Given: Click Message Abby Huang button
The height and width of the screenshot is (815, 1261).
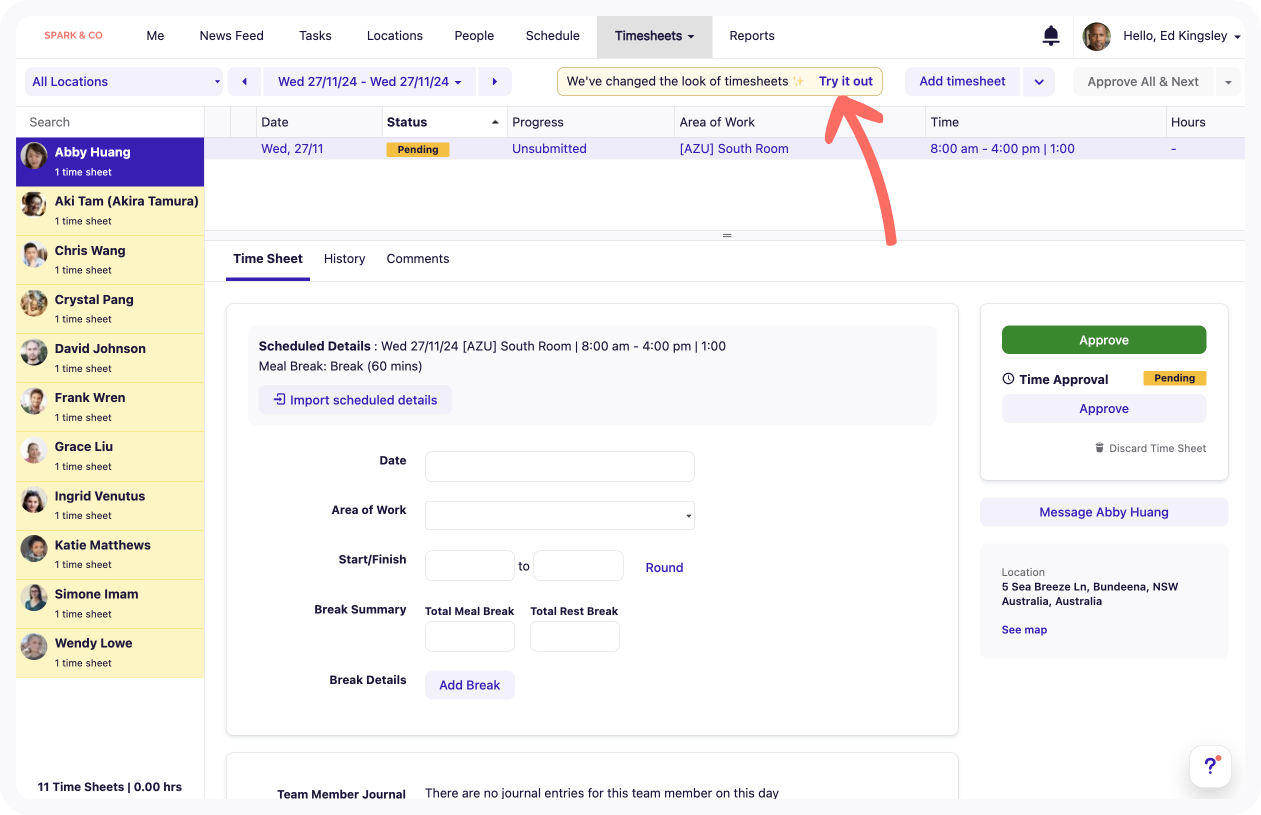Looking at the screenshot, I should point(1104,512).
